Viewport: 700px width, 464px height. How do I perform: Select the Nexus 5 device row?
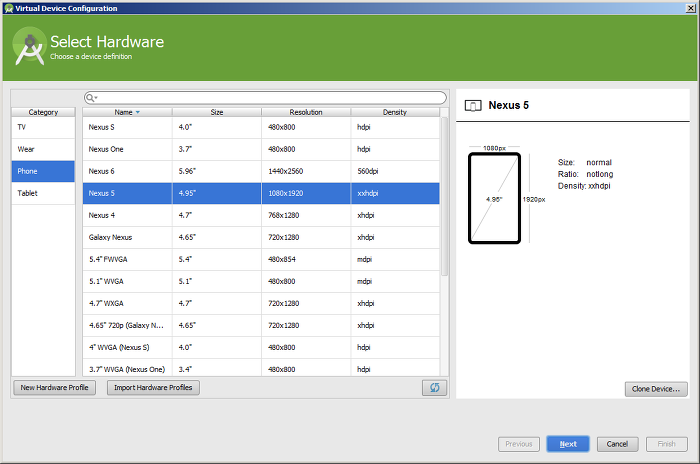[x=261, y=193]
